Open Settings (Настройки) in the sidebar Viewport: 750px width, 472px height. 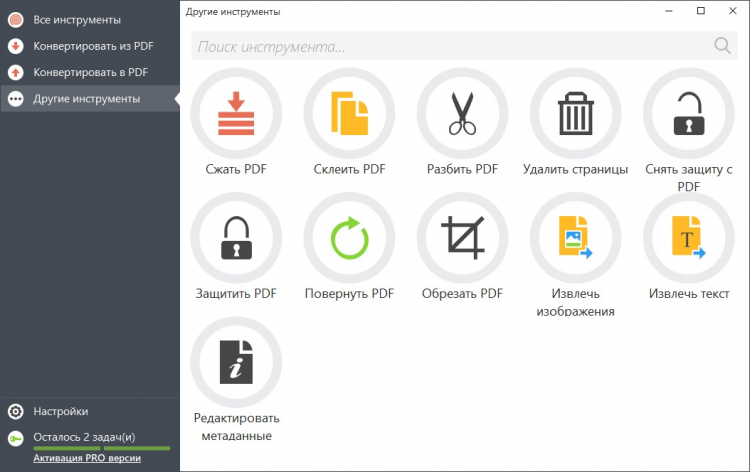60,411
